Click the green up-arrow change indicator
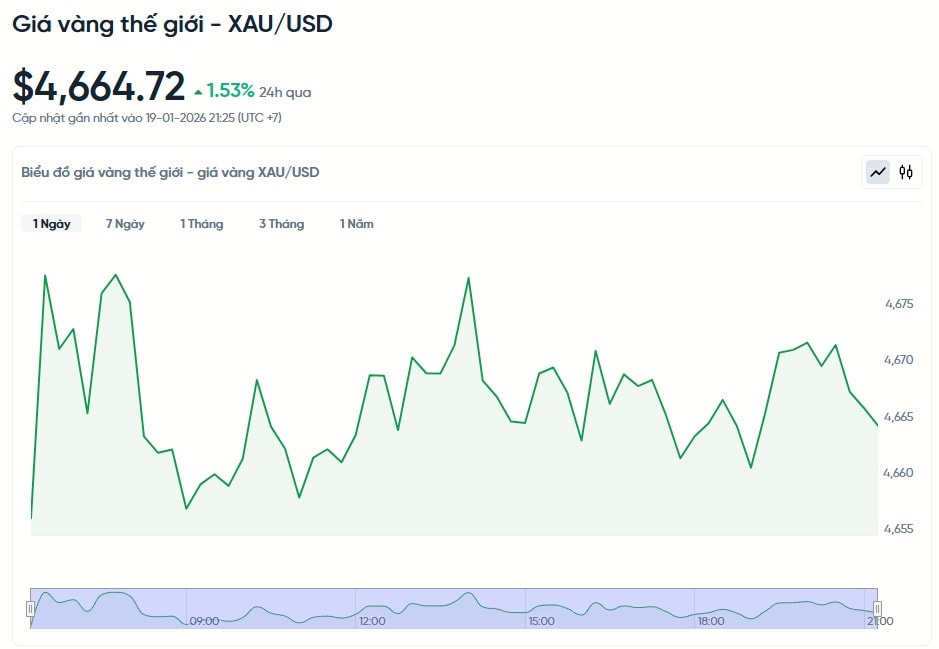This screenshot has width=939, height=649. [x=198, y=92]
